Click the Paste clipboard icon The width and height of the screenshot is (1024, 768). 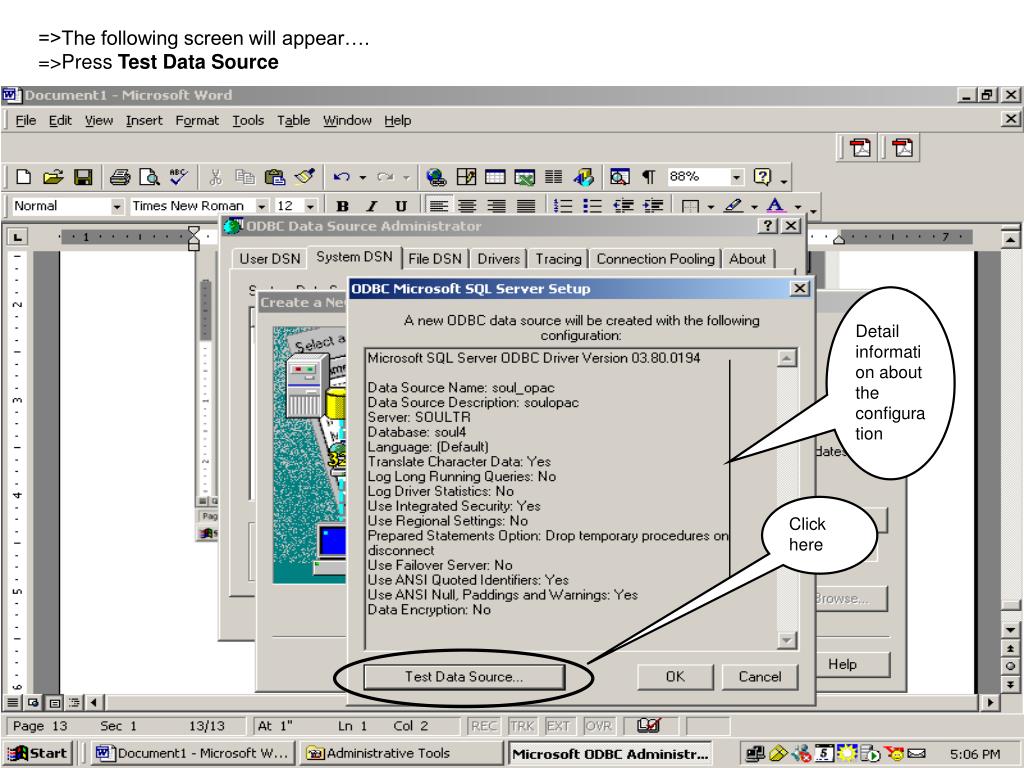pyautogui.click(x=275, y=177)
